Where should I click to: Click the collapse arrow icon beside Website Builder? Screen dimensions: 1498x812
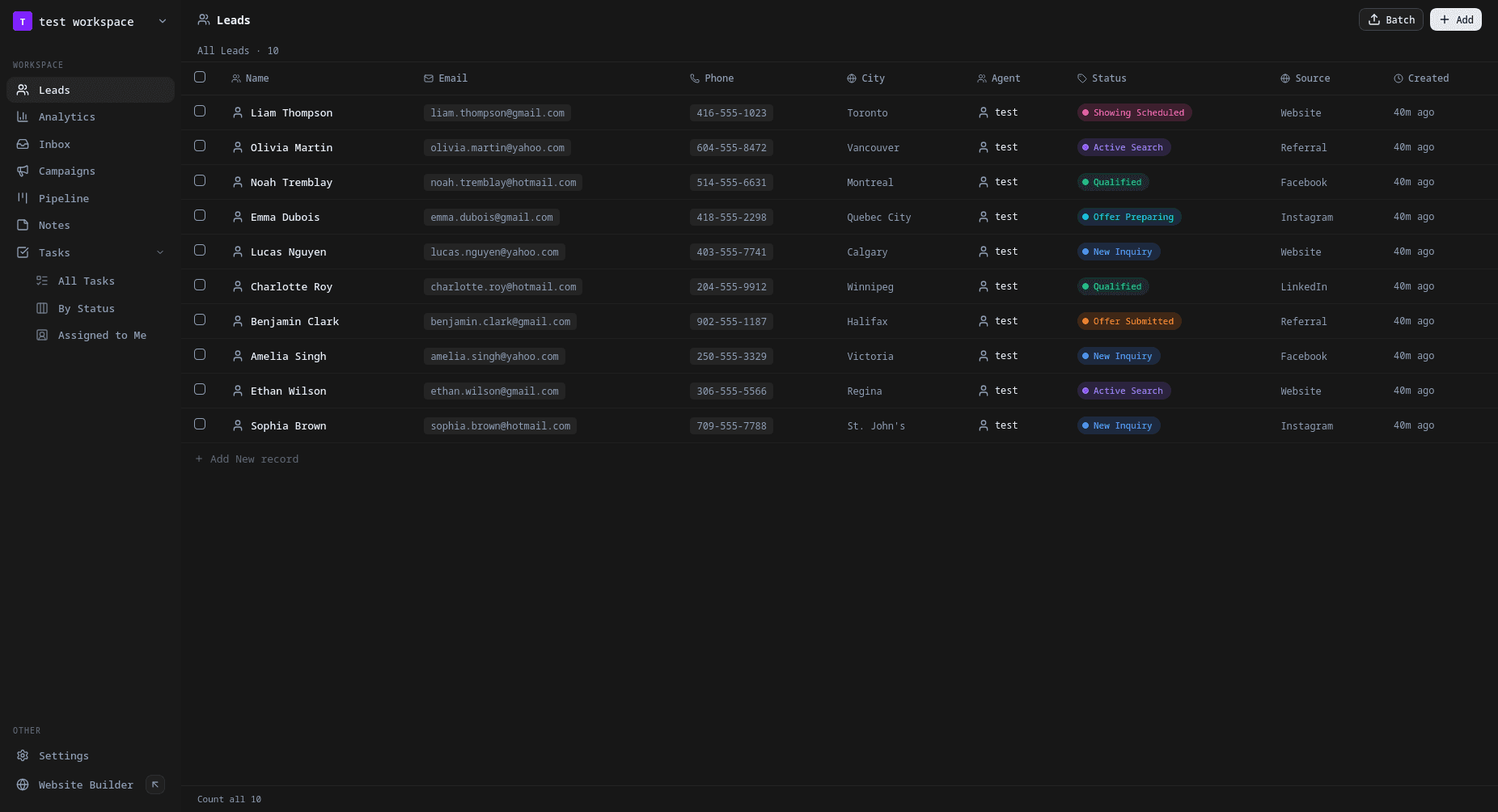[155, 785]
